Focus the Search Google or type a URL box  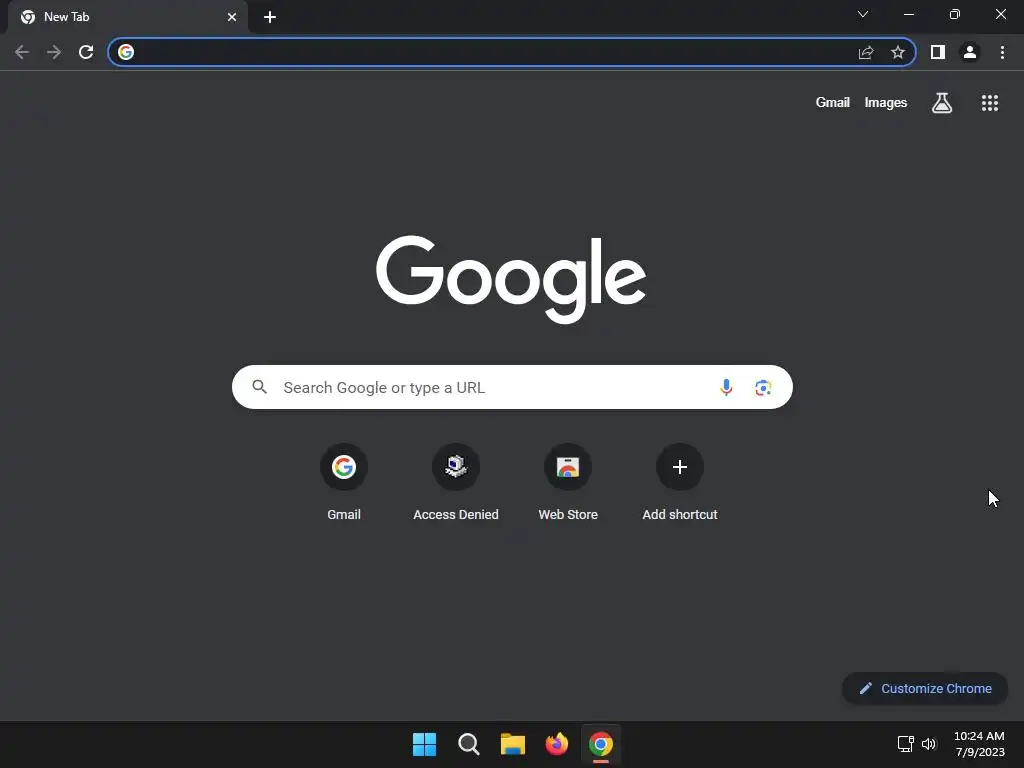(x=513, y=387)
